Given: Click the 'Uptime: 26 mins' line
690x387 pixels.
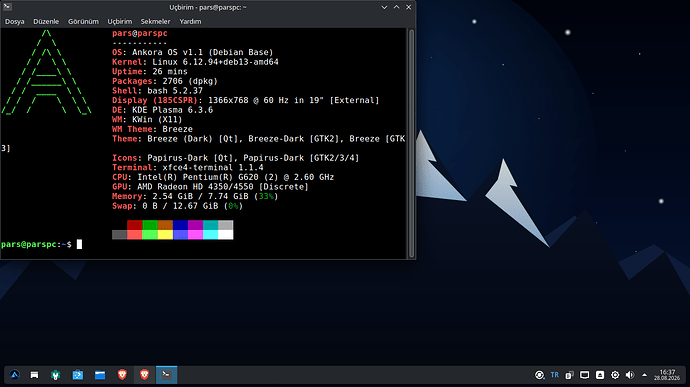Looking at the screenshot, I should 150,72.
